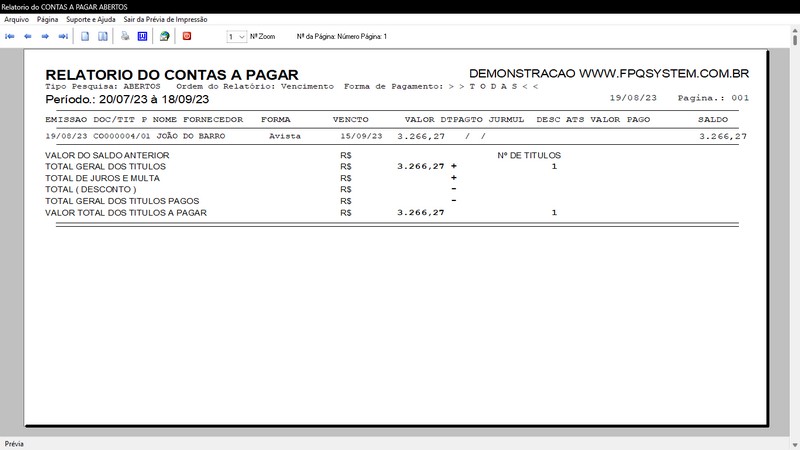Viewport: 800px width, 450px height.
Task: Click Sair da Prévia de Impressão menu
Action: coord(165,19)
